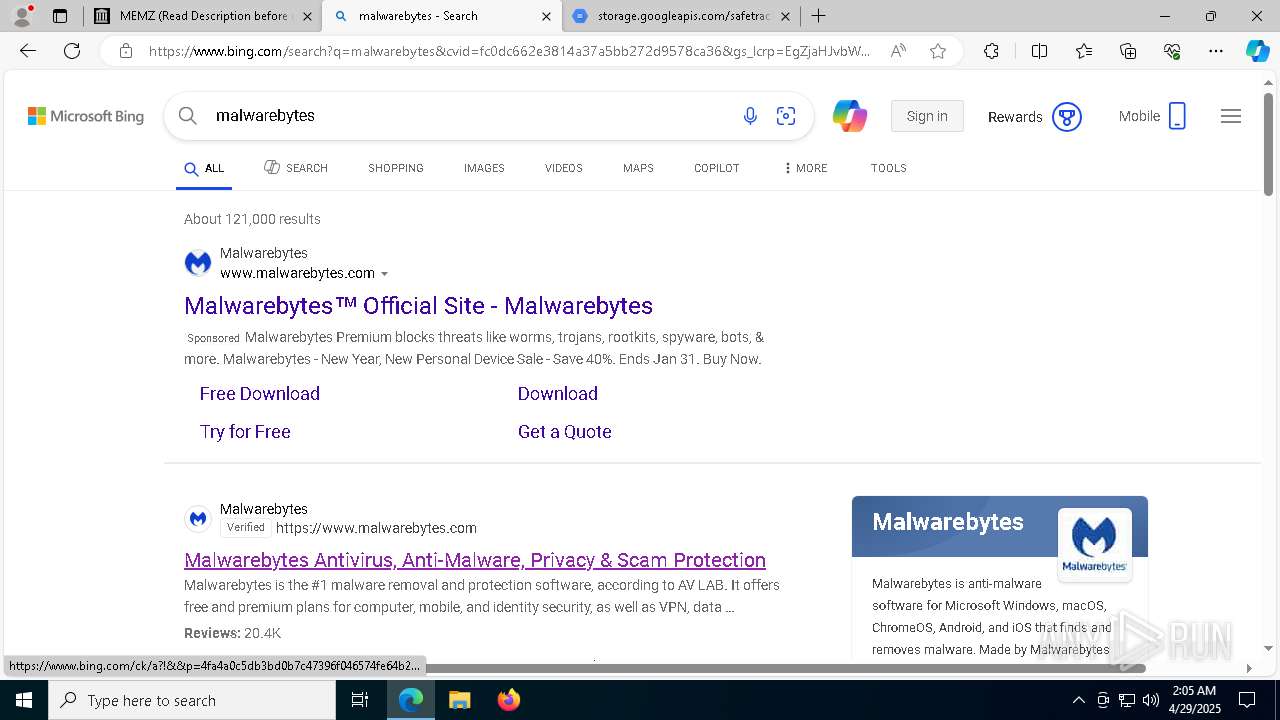
Task: Open the Split screen icon
Action: click(1039, 51)
